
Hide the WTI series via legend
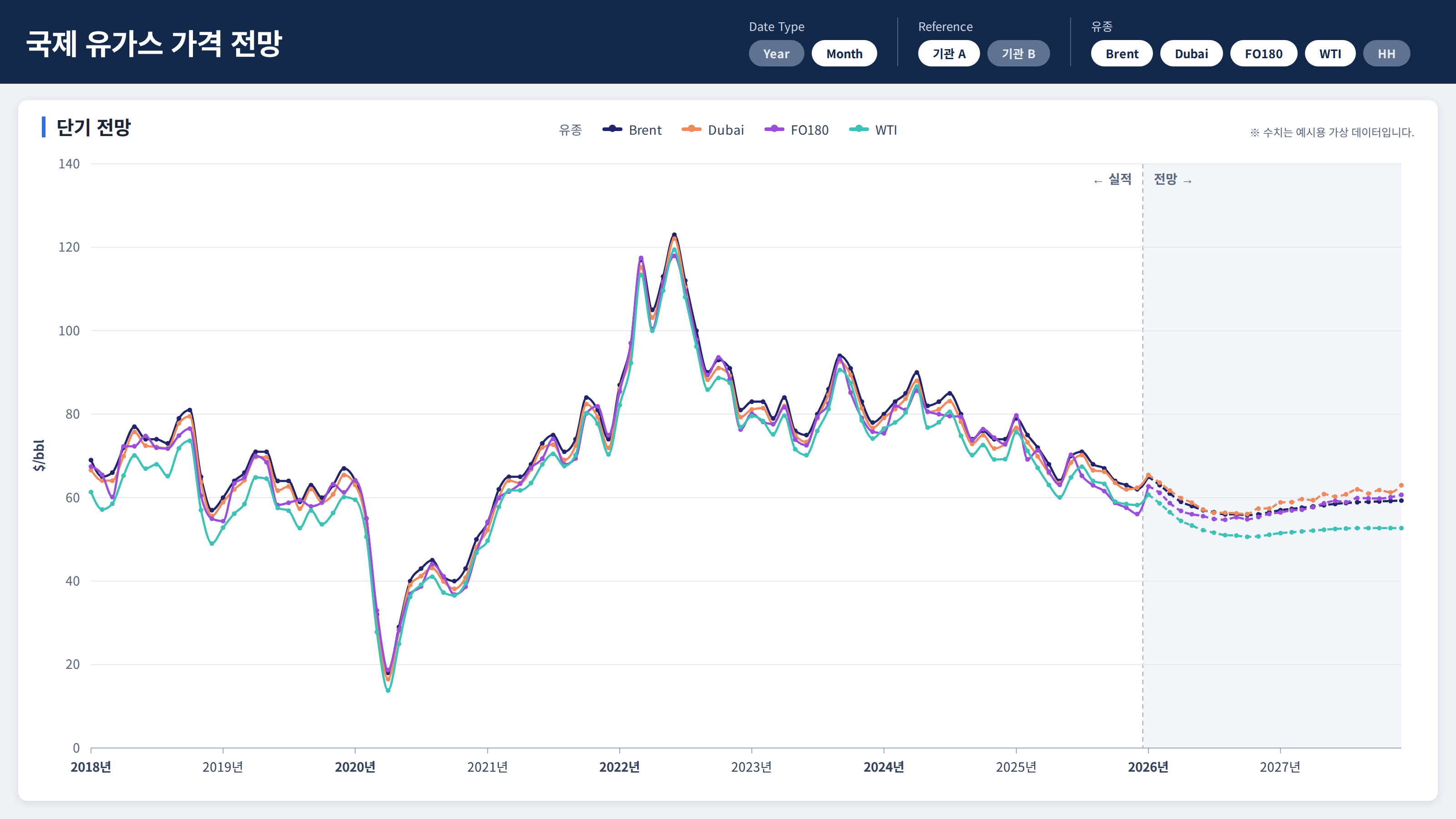[x=873, y=130]
